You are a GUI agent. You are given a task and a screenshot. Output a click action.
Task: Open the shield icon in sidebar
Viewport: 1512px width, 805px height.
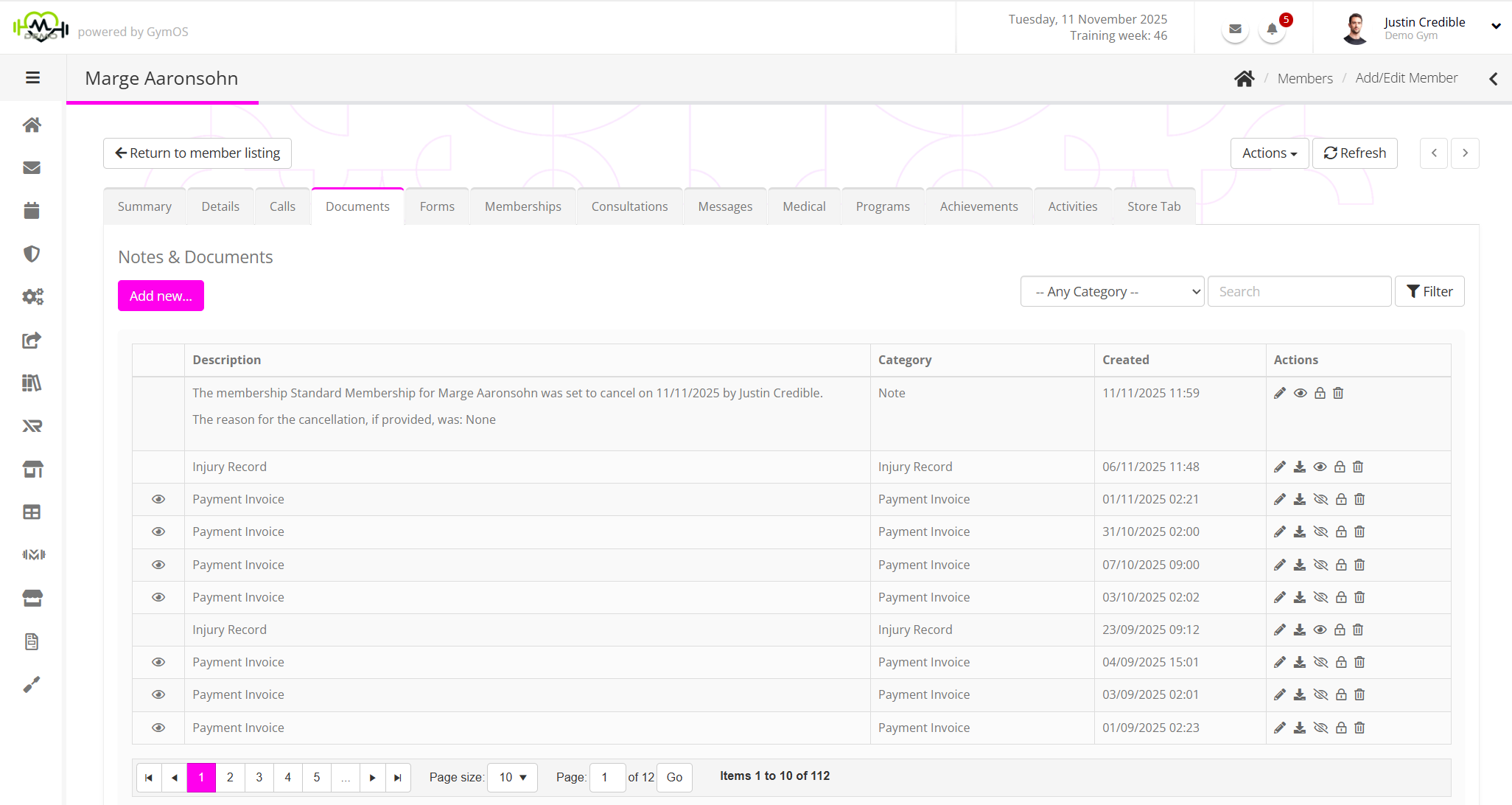click(32, 254)
